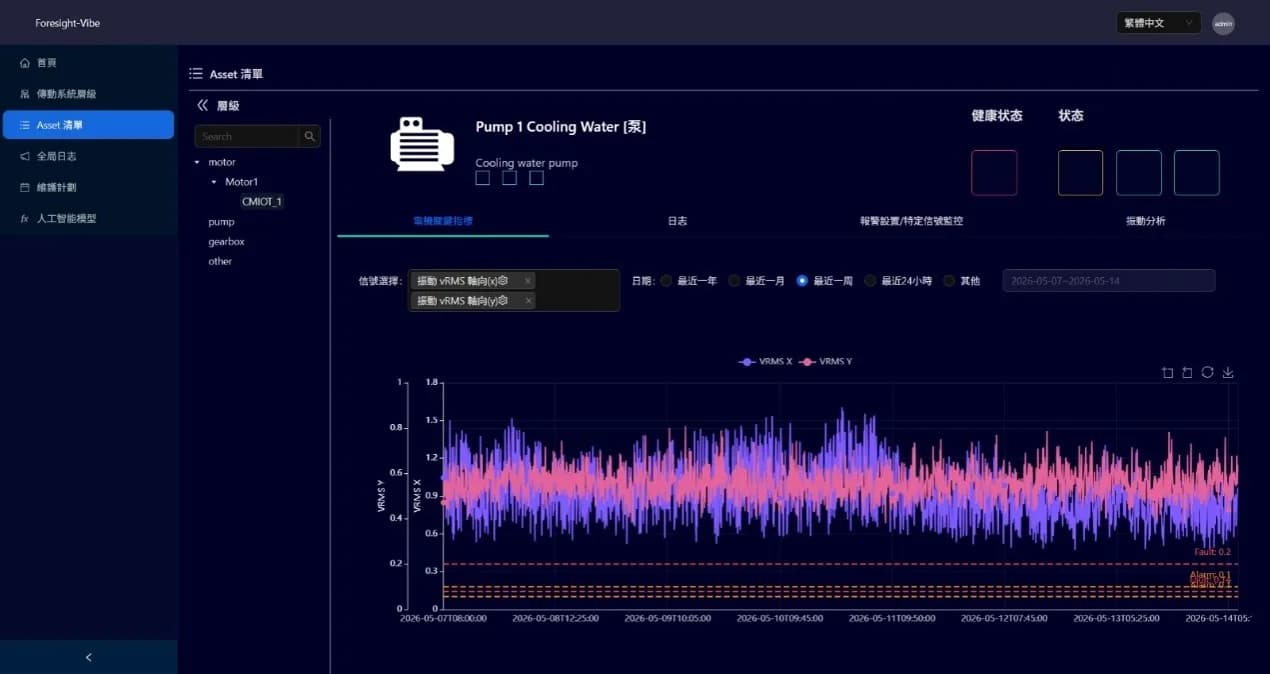The width and height of the screenshot is (1270, 674).
Task: Toggle the VRMS X series in legend
Action: [x=764, y=361]
